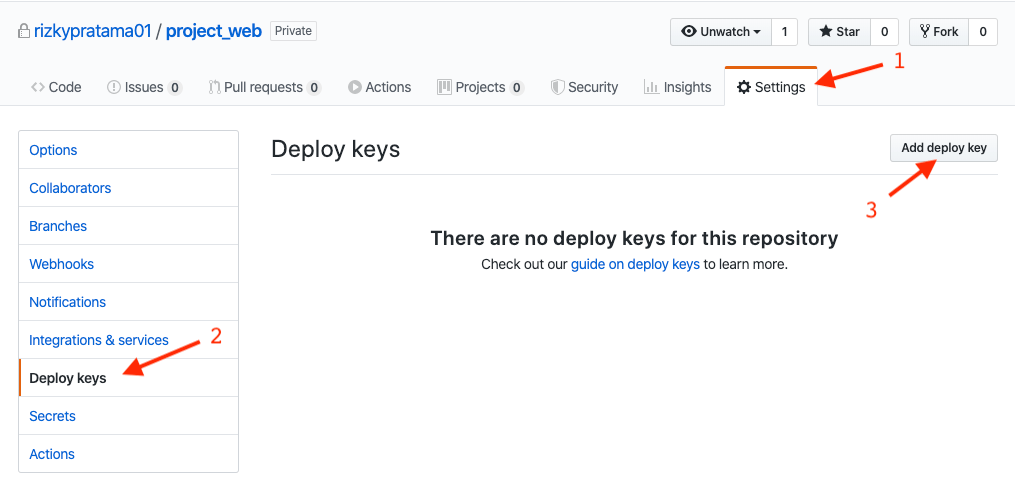1015x486 pixels.
Task: Open the Issues tab
Action: tap(144, 87)
